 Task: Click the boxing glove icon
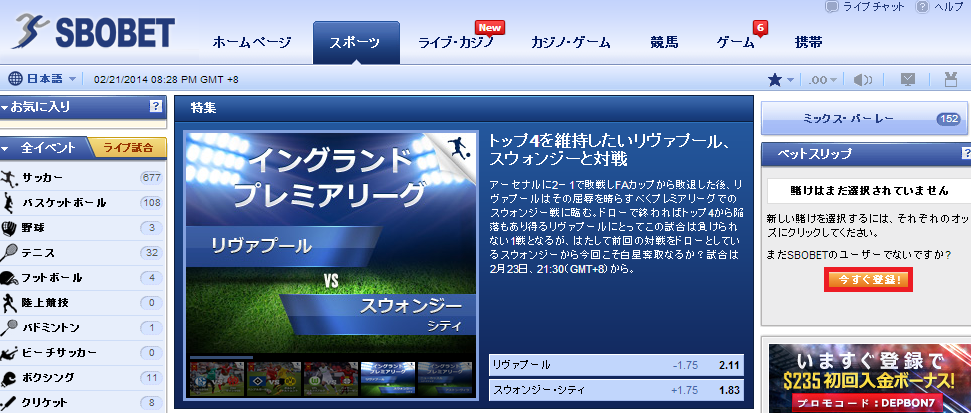click(x=9, y=378)
